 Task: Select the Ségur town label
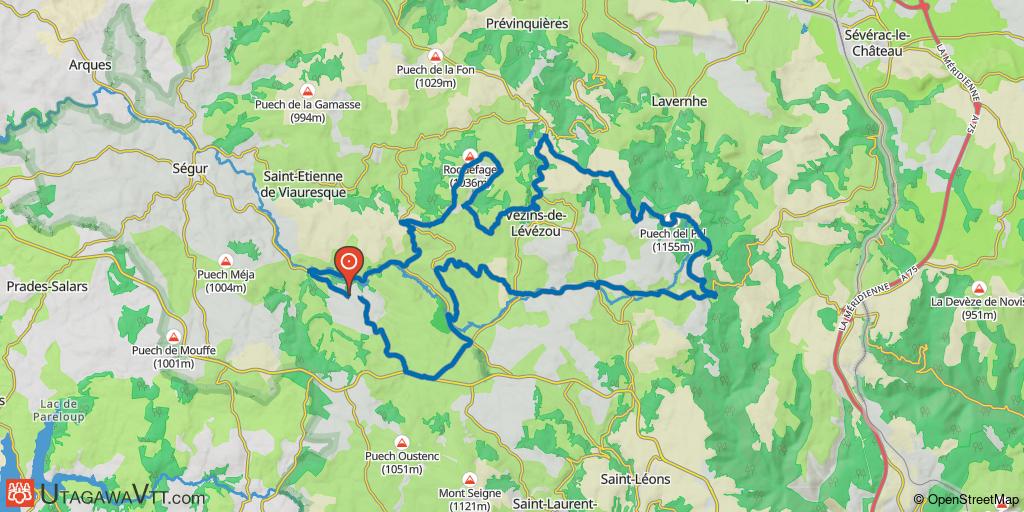pos(191,168)
